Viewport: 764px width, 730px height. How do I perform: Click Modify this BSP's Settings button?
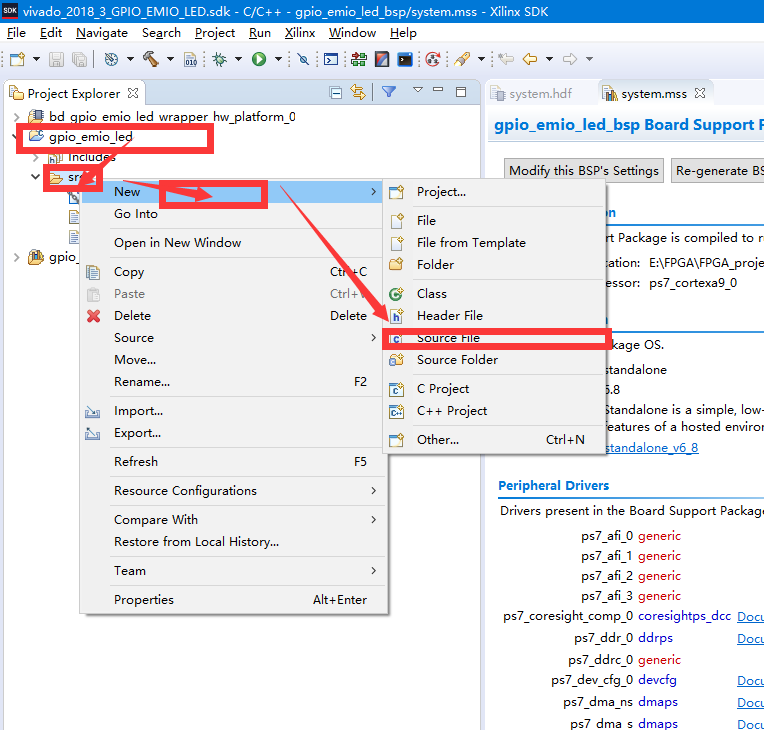(584, 171)
